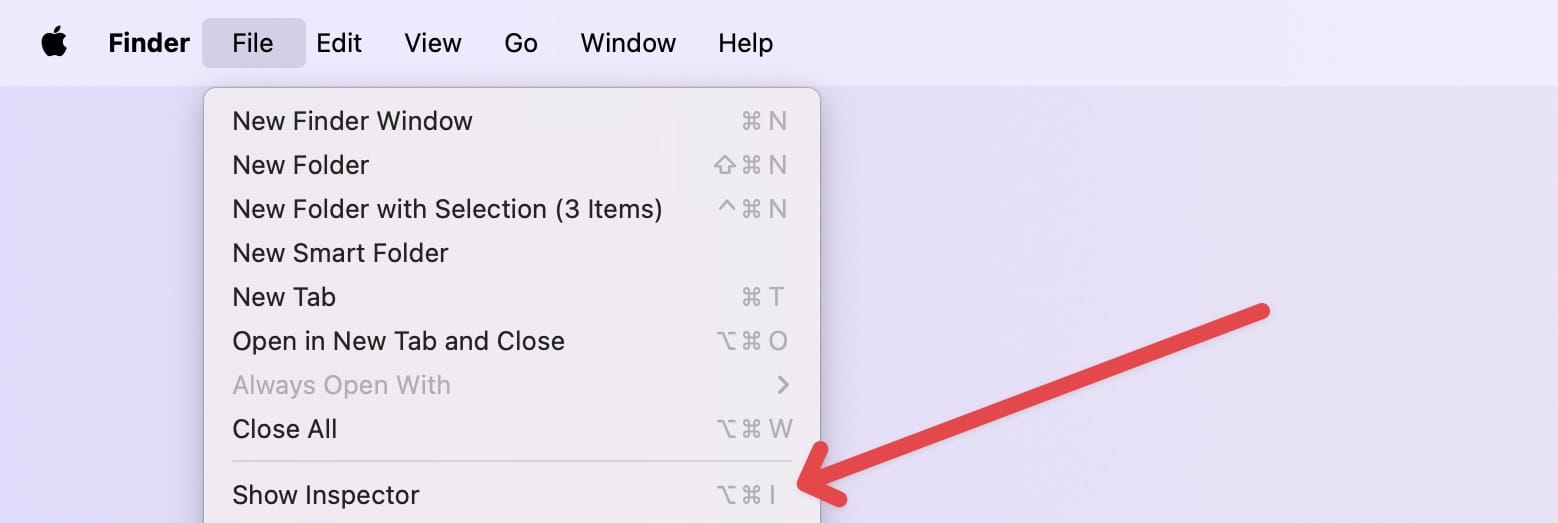1558x523 pixels.
Task: Choose Open in New Tab and Close
Action: click(398, 341)
